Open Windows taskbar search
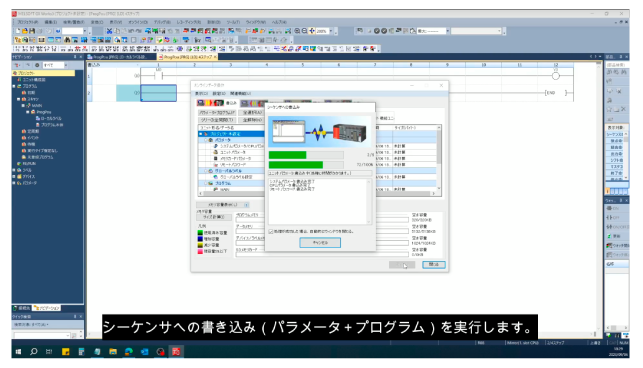The image size is (643, 368). pyautogui.click(x=34, y=352)
